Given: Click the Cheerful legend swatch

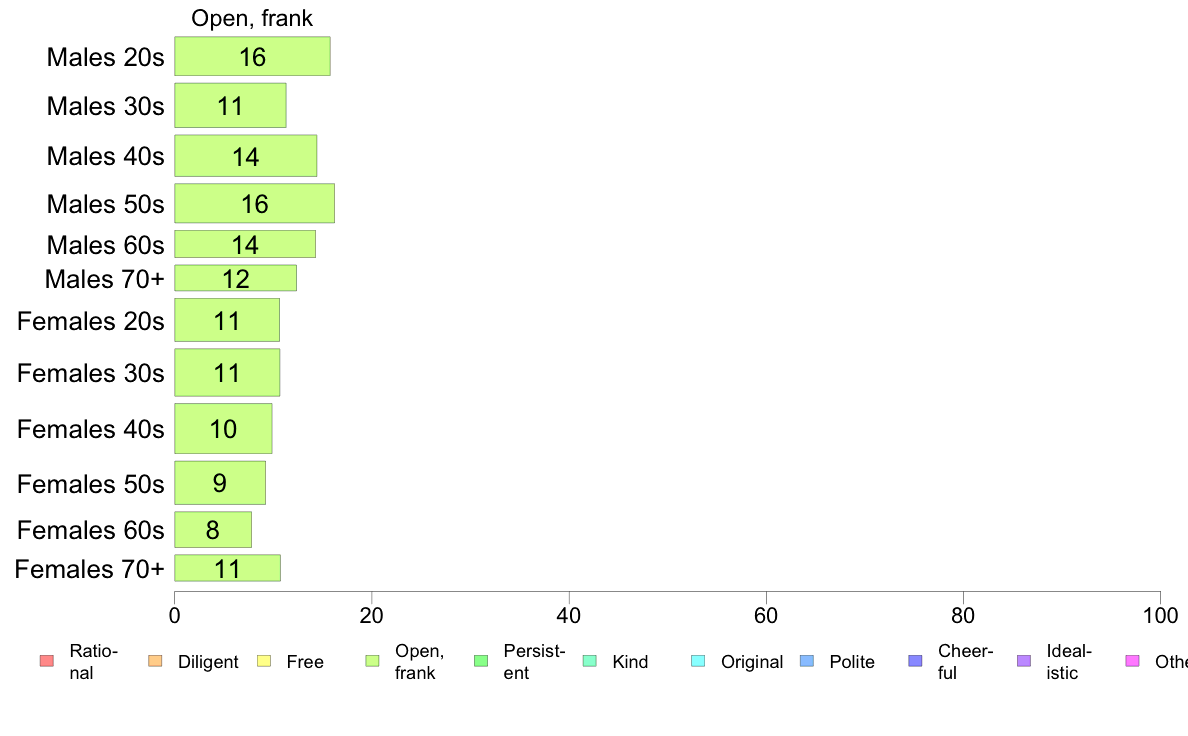Looking at the screenshot, I should coord(915,661).
